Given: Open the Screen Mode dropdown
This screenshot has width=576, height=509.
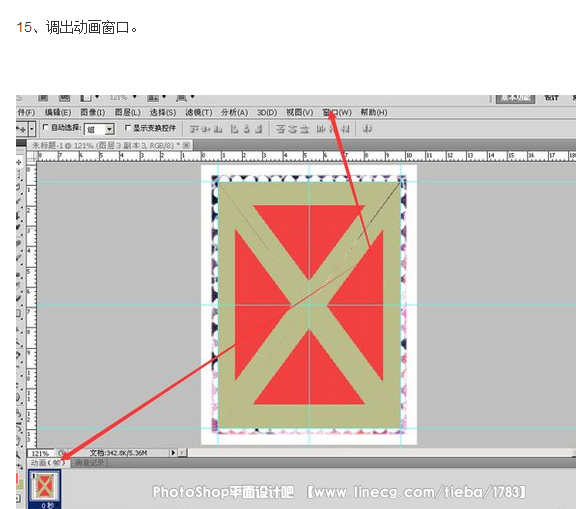Looking at the screenshot, I should click(185, 98).
